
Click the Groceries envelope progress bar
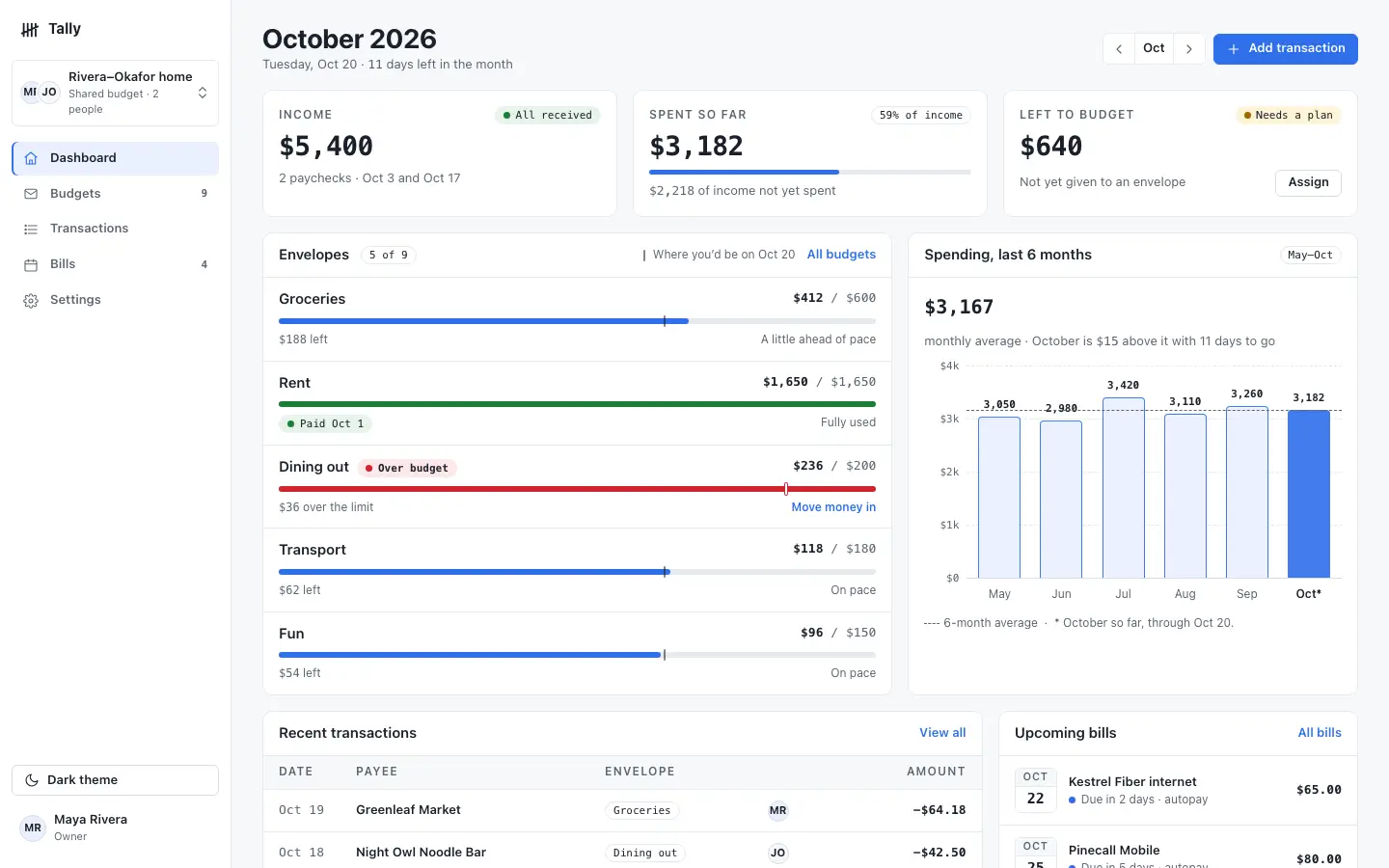coord(577,321)
